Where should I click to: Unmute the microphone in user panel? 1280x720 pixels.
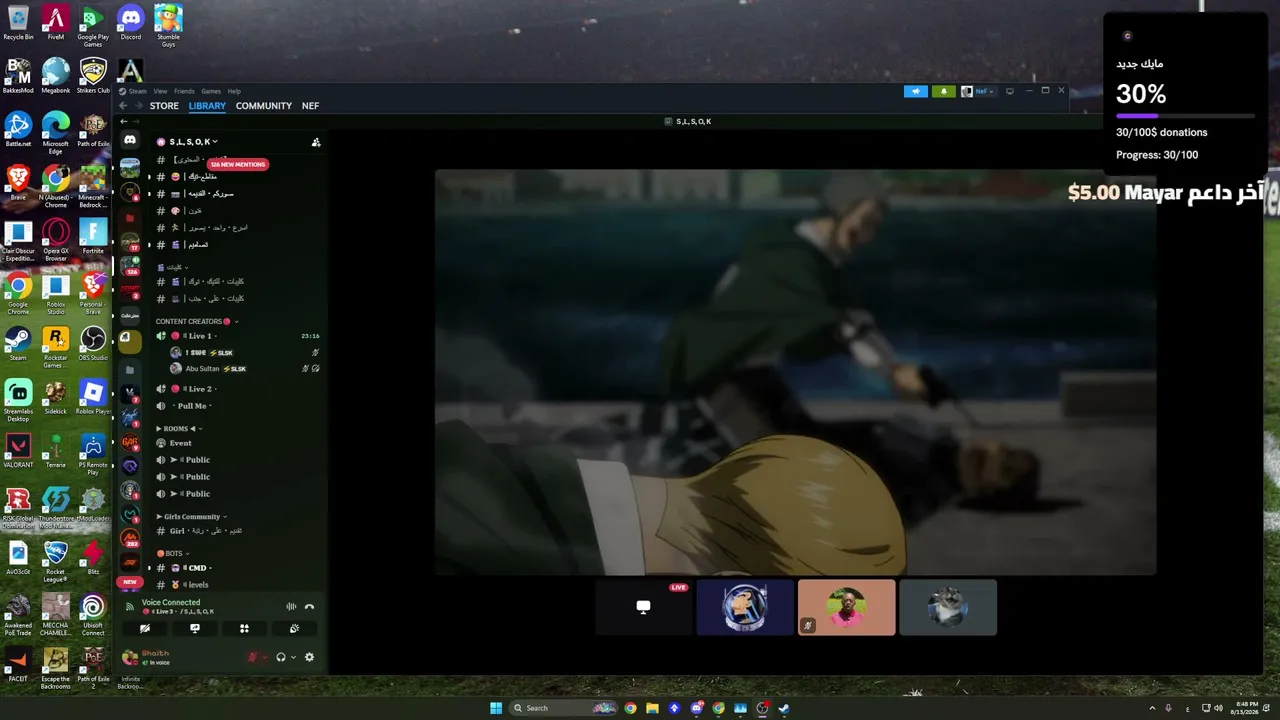[253, 657]
